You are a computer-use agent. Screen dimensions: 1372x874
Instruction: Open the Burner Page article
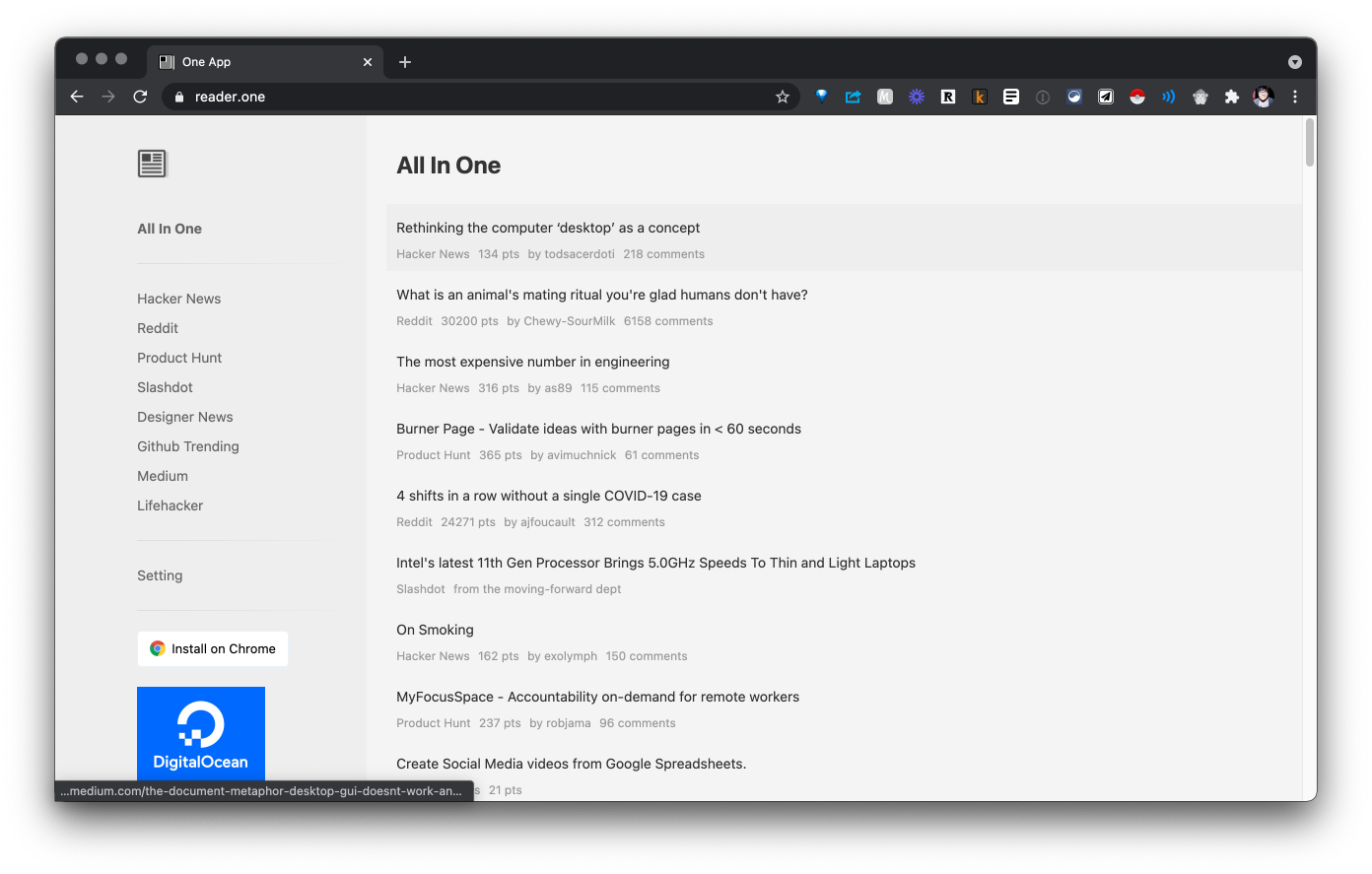point(598,429)
